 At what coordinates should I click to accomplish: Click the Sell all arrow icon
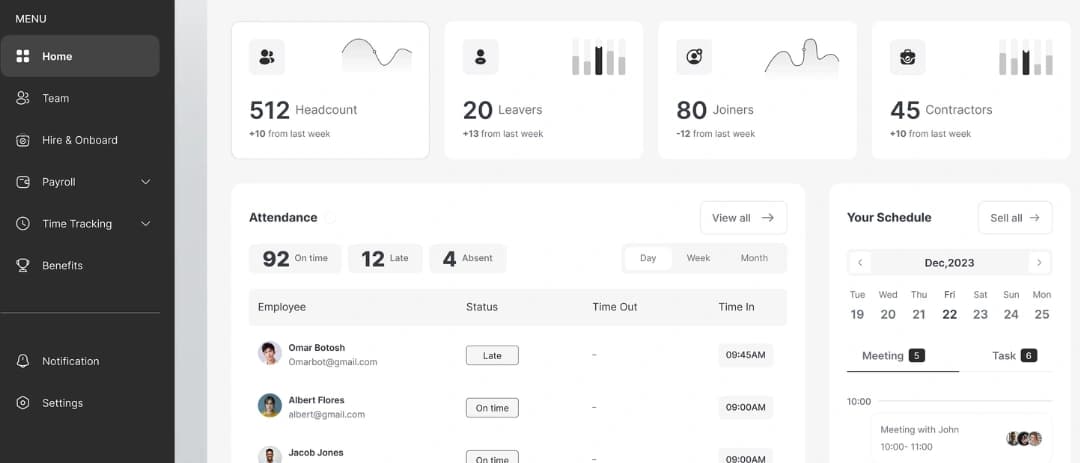(x=1035, y=218)
